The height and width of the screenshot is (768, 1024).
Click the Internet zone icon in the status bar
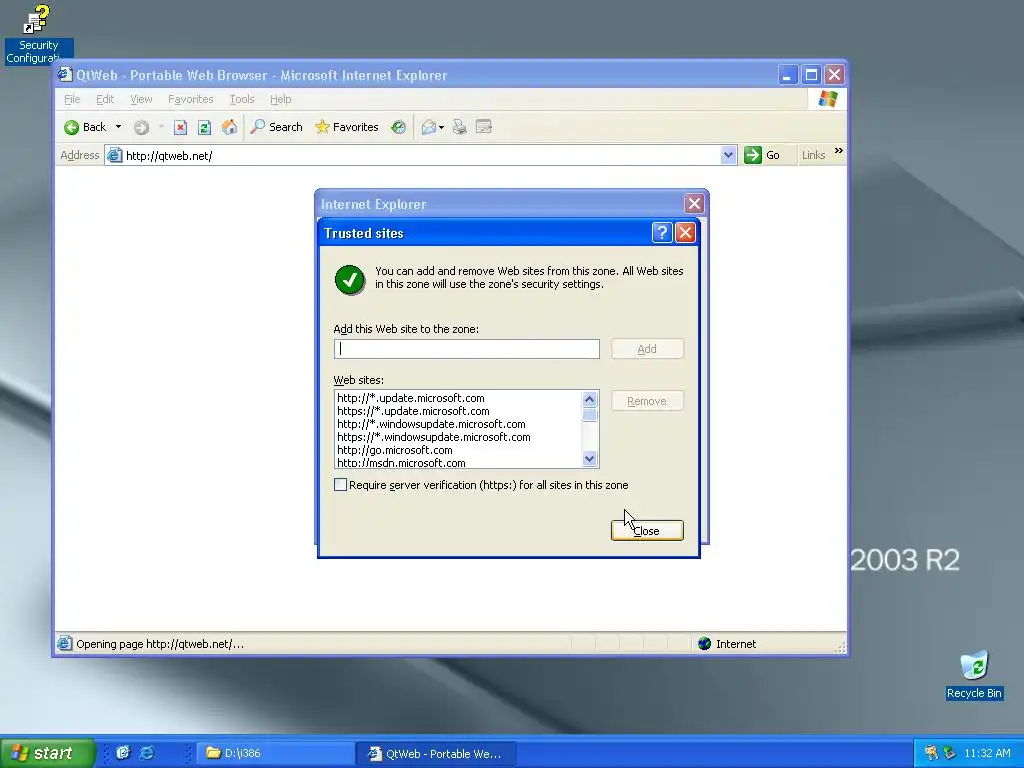[704, 644]
